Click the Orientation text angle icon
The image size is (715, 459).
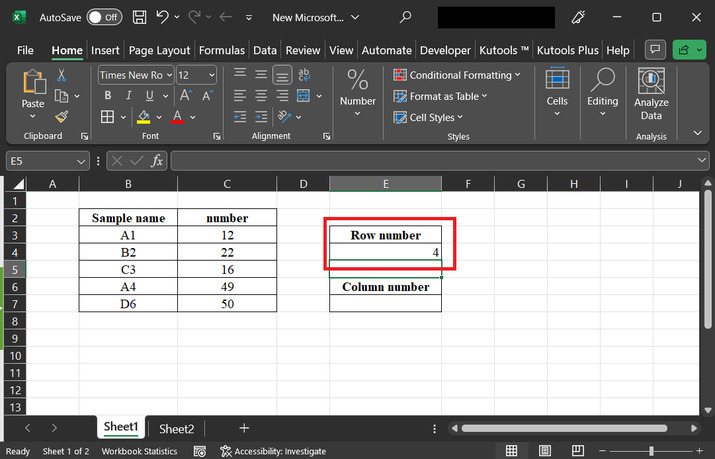[x=285, y=117]
